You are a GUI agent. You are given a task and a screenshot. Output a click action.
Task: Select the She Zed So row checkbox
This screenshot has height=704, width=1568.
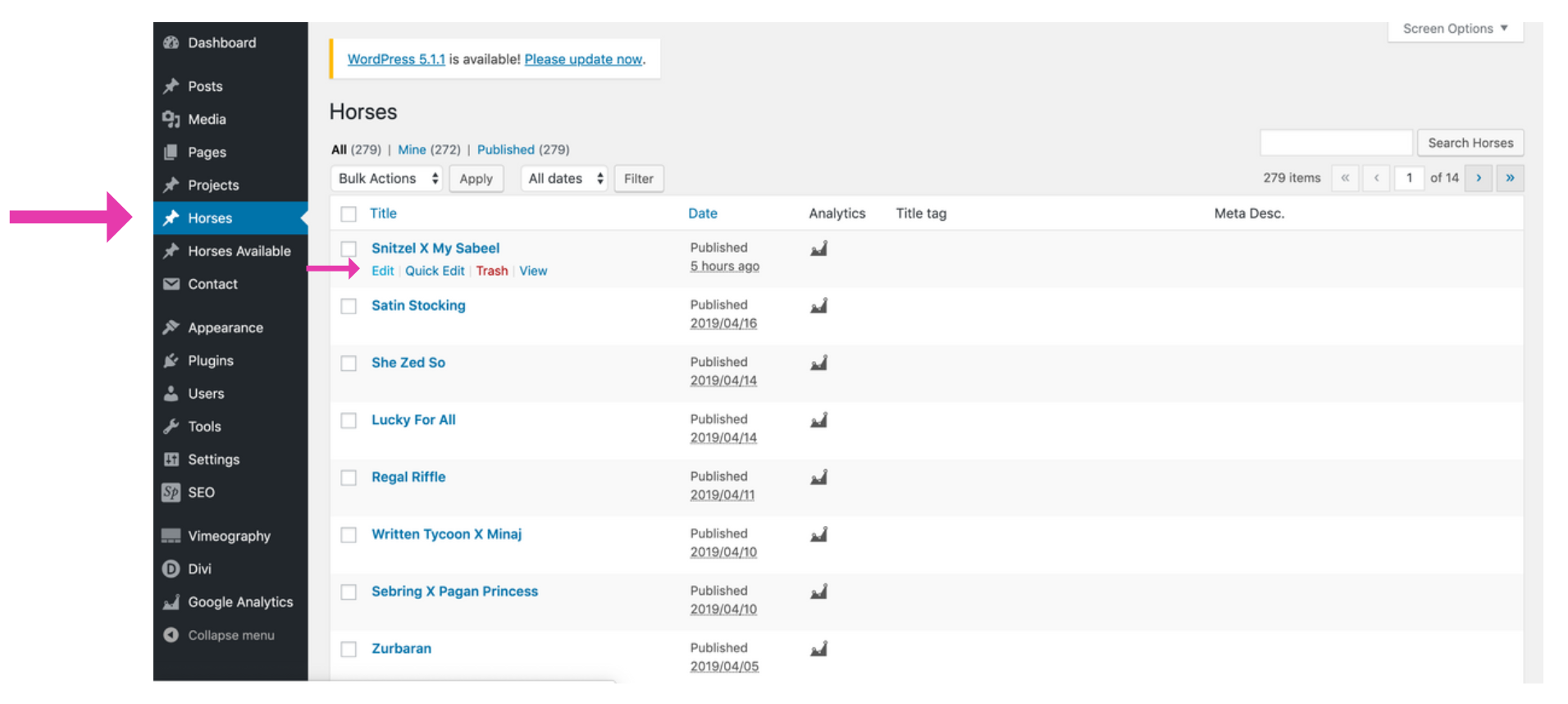pos(349,363)
